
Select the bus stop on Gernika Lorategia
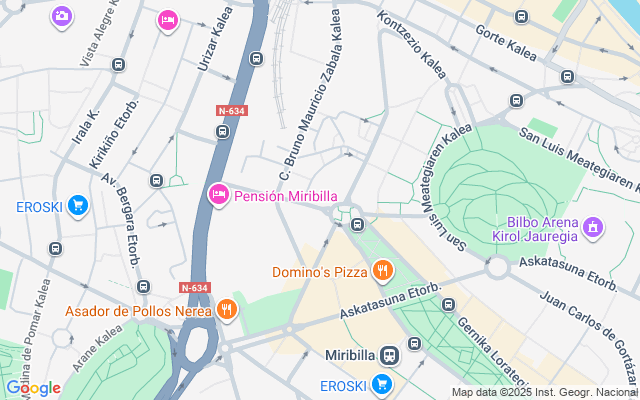point(448,304)
